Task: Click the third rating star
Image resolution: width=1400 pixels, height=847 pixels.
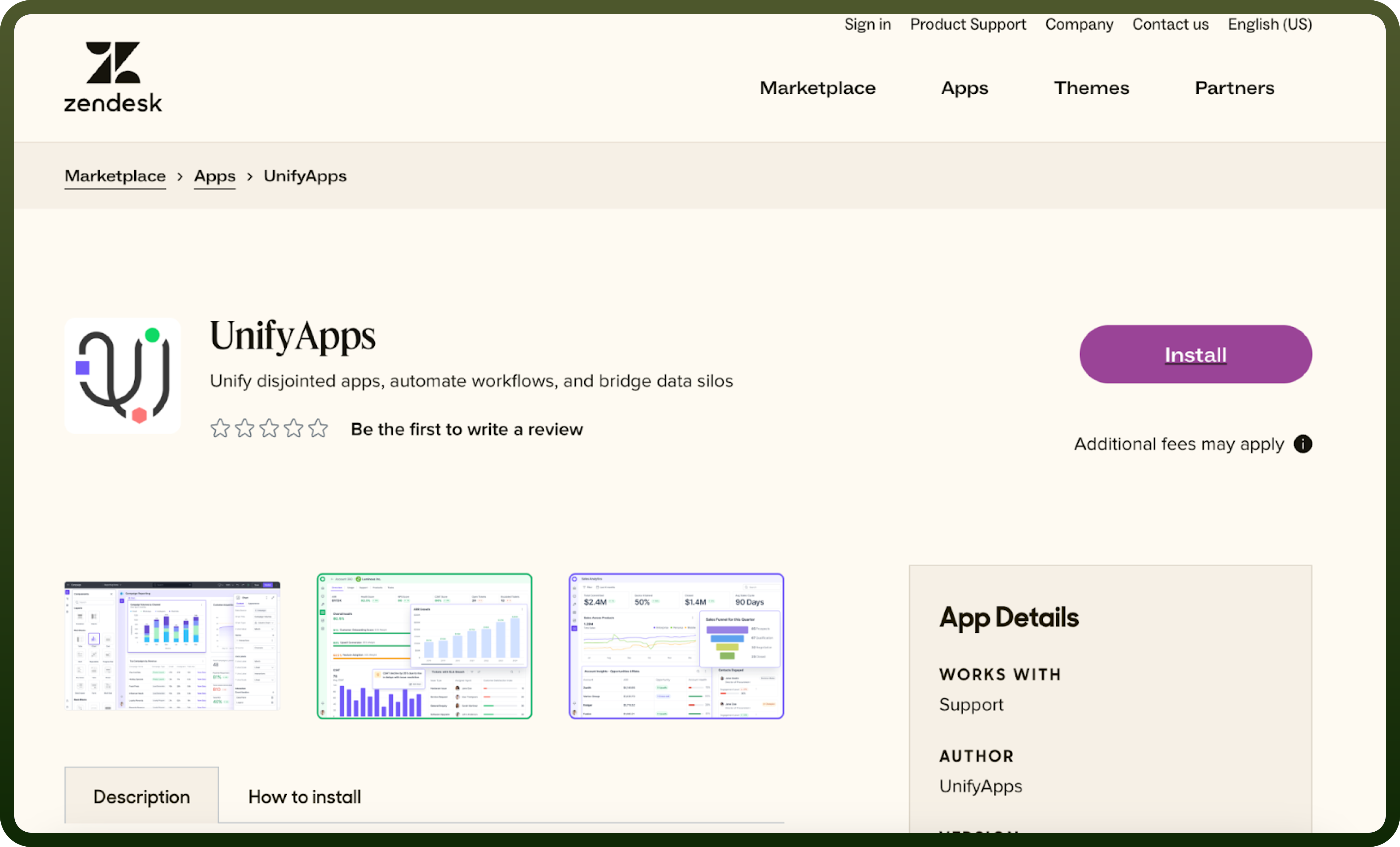Action: (x=269, y=428)
